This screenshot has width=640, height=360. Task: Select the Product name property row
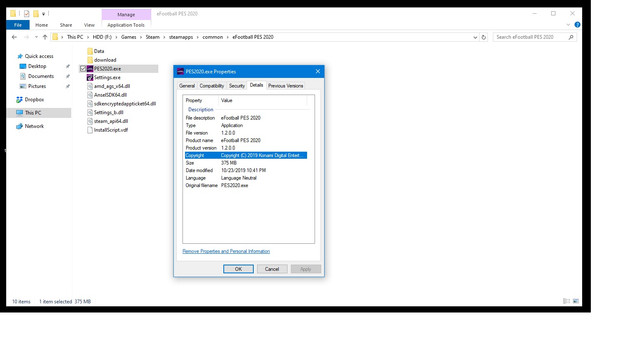(246, 140)
